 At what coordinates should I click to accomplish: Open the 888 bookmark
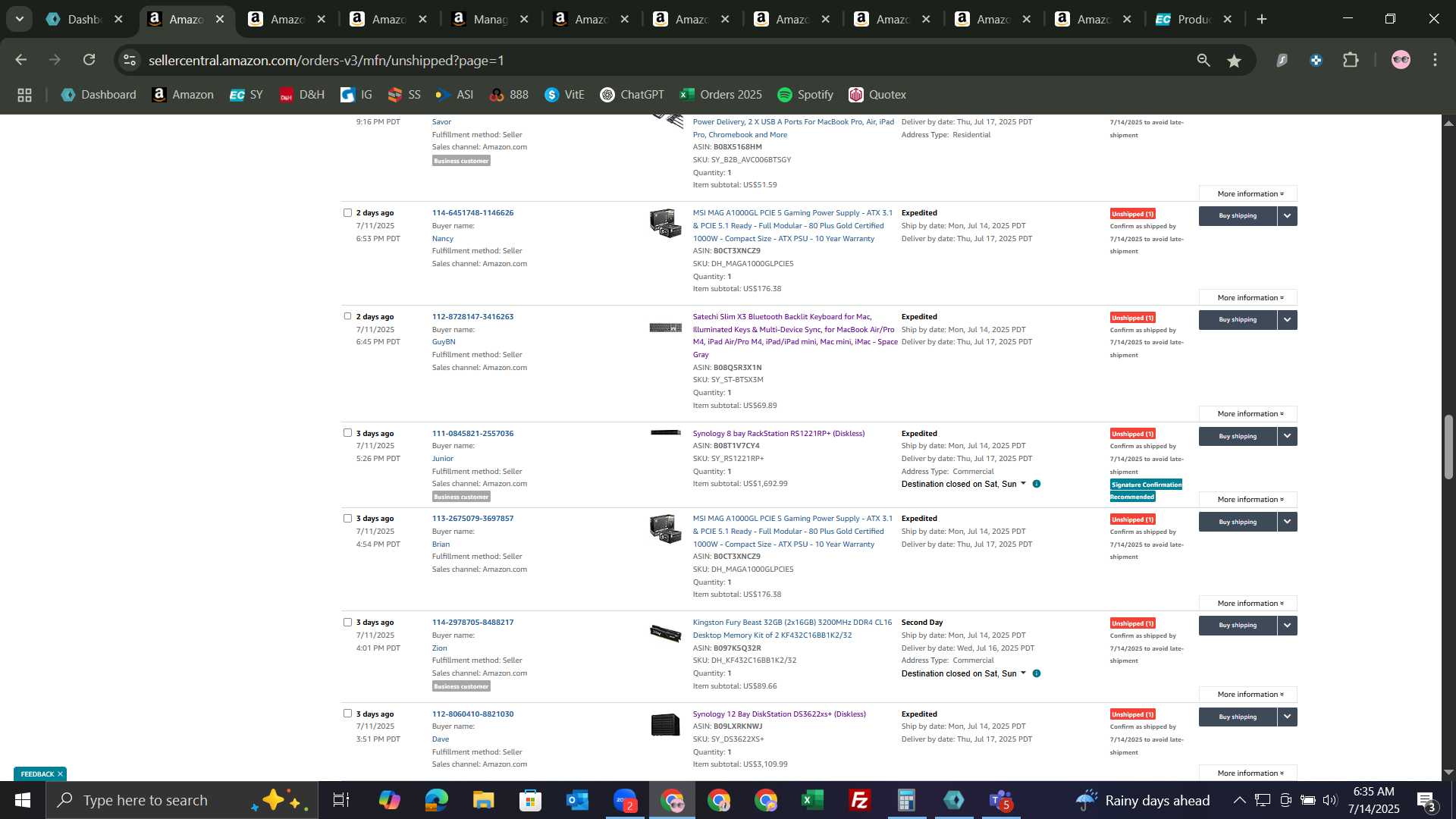509,95
